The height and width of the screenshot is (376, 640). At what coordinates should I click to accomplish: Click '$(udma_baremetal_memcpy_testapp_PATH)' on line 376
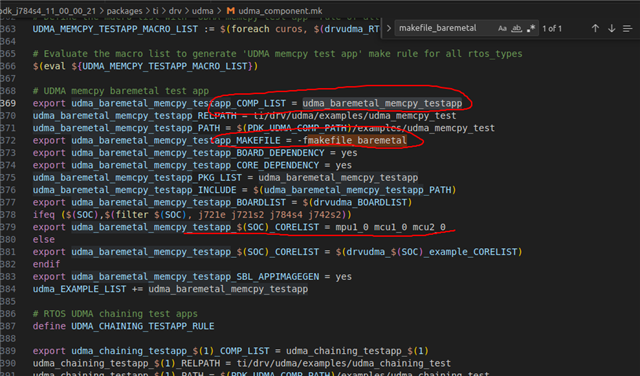tap(355, 190)
